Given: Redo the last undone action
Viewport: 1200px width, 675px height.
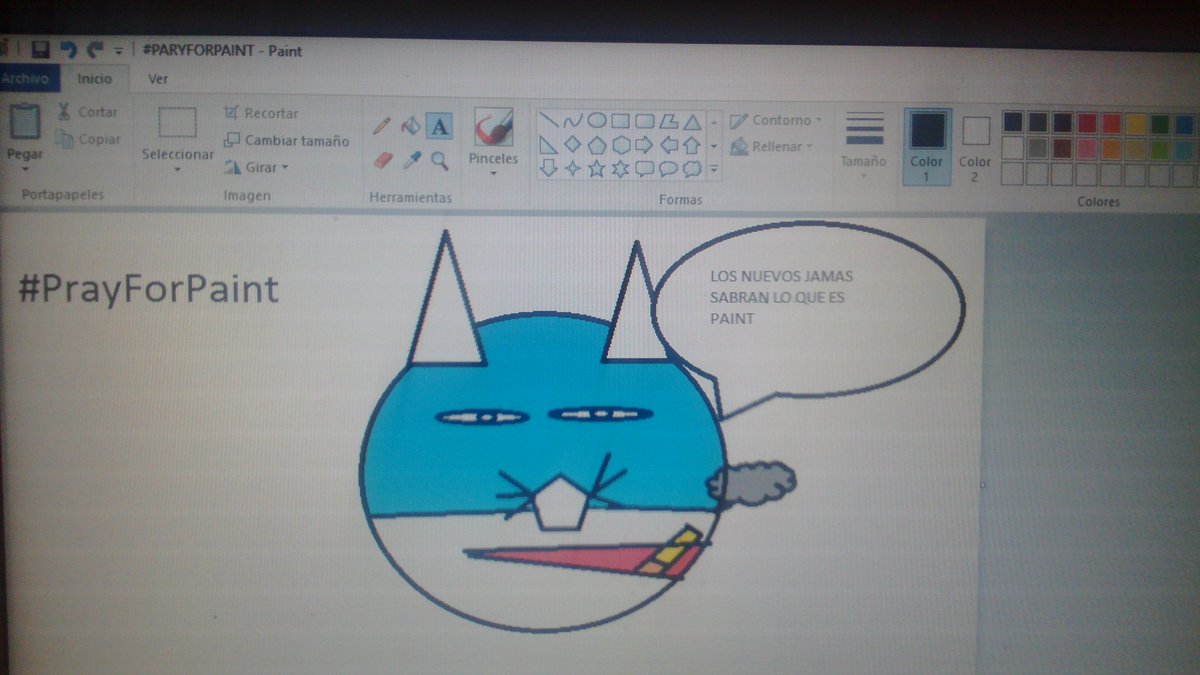Looking at the screenshot, I should click(x=95, y=49).
